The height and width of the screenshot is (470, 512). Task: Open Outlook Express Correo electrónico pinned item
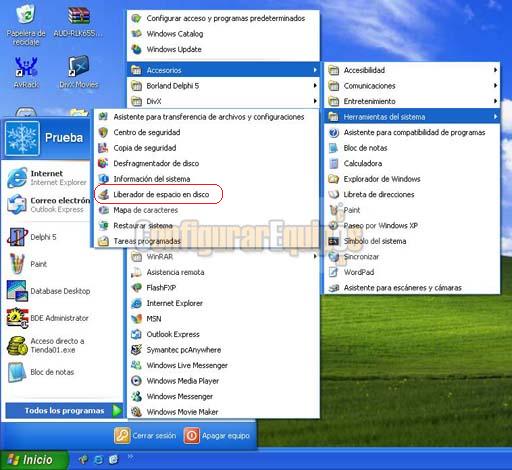(x=48, y=205)
